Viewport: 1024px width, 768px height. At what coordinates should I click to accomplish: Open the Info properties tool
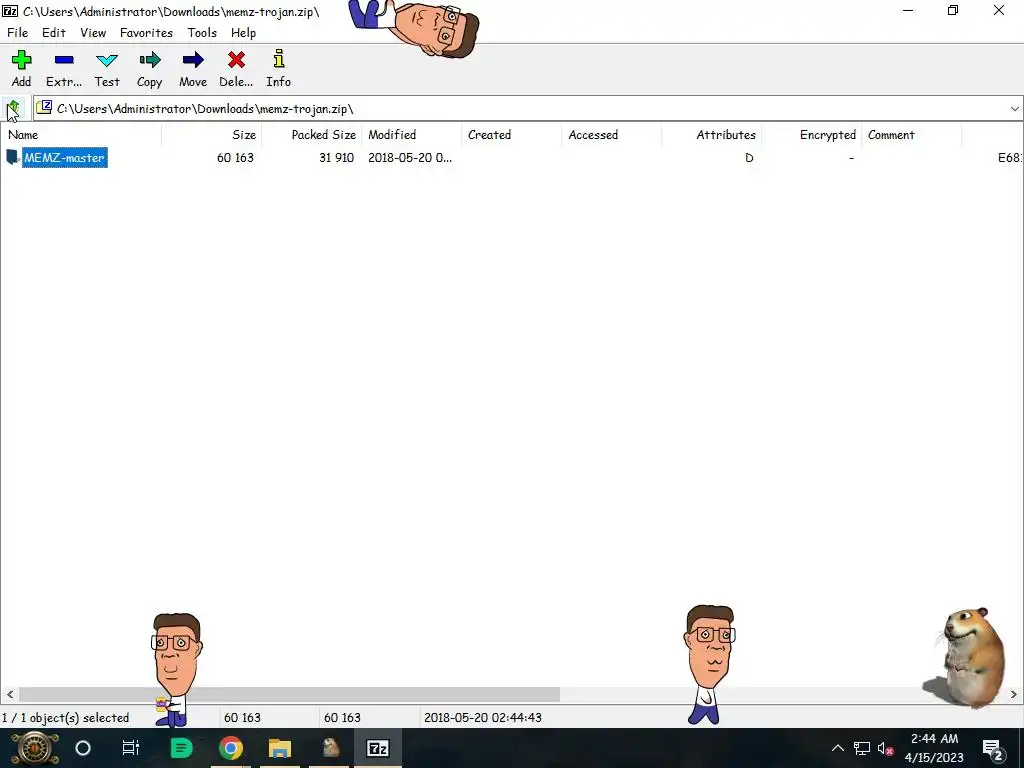[278, 69]
